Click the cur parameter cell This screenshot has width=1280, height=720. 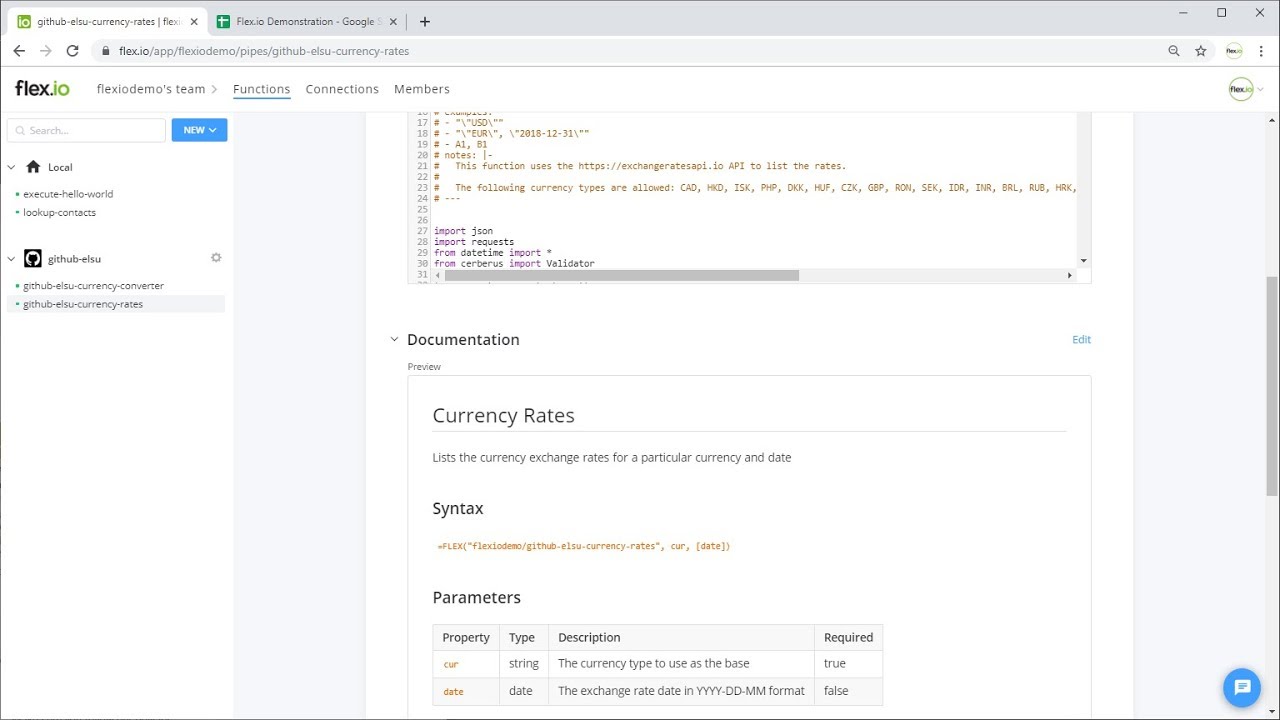(451, 664)
